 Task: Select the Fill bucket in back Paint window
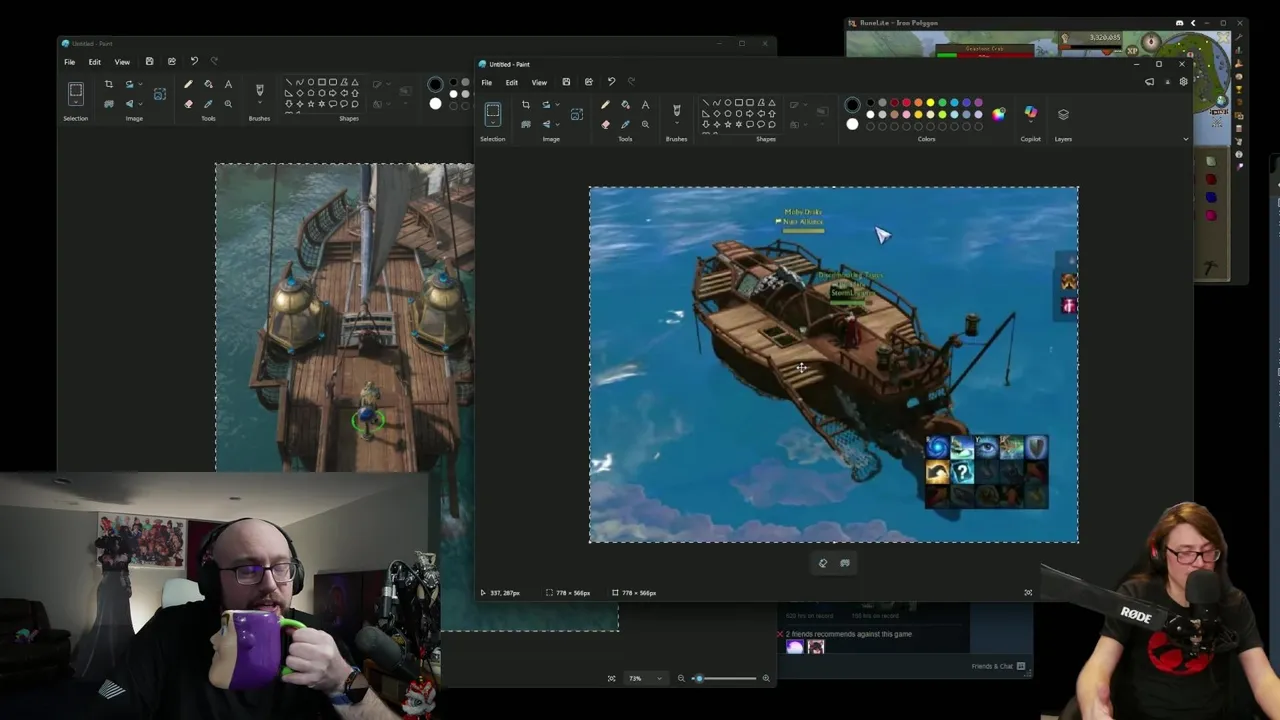(x=208, y=84)
